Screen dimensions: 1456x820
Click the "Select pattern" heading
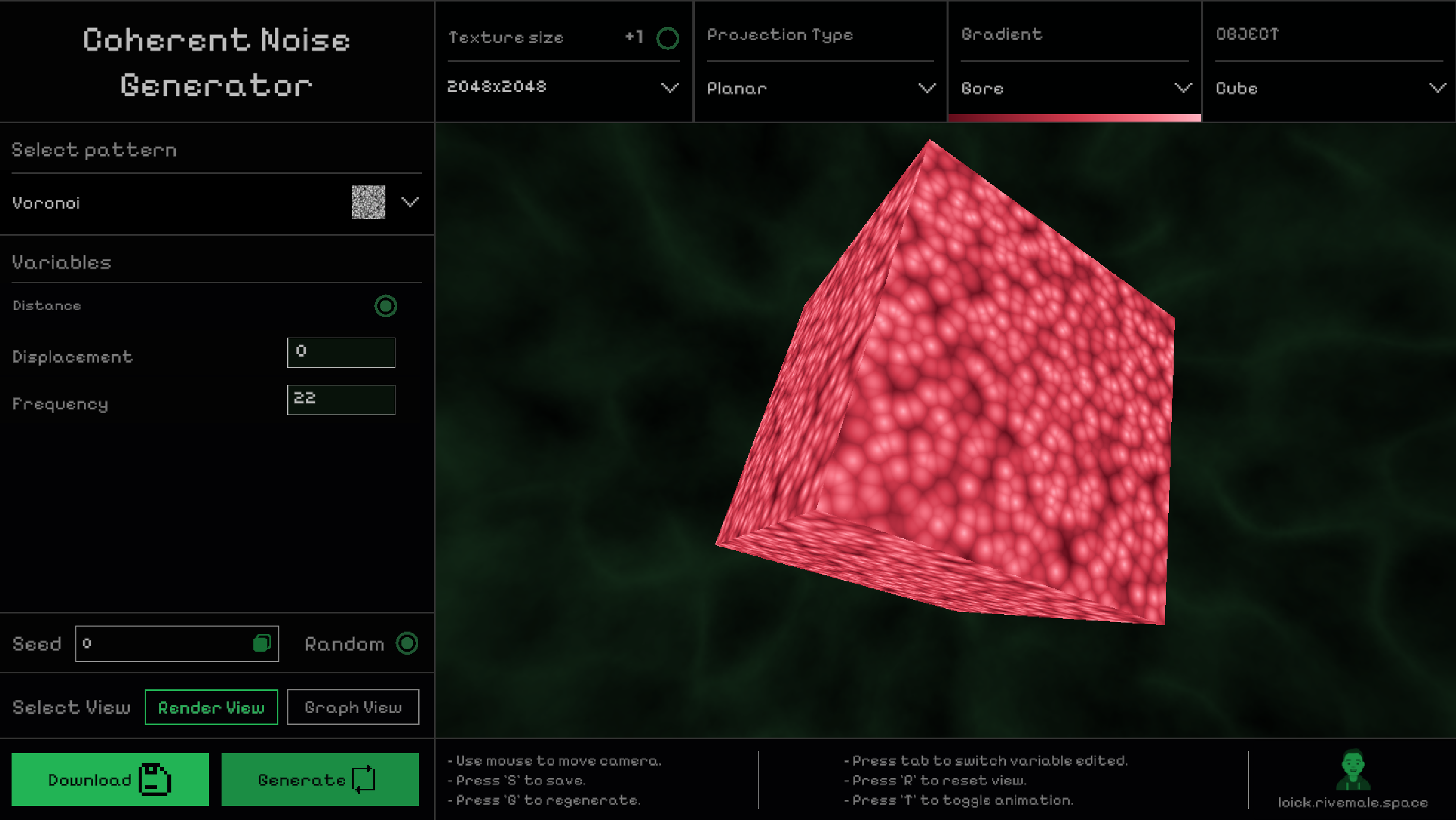pyautogui.click(x=94, y=150)
